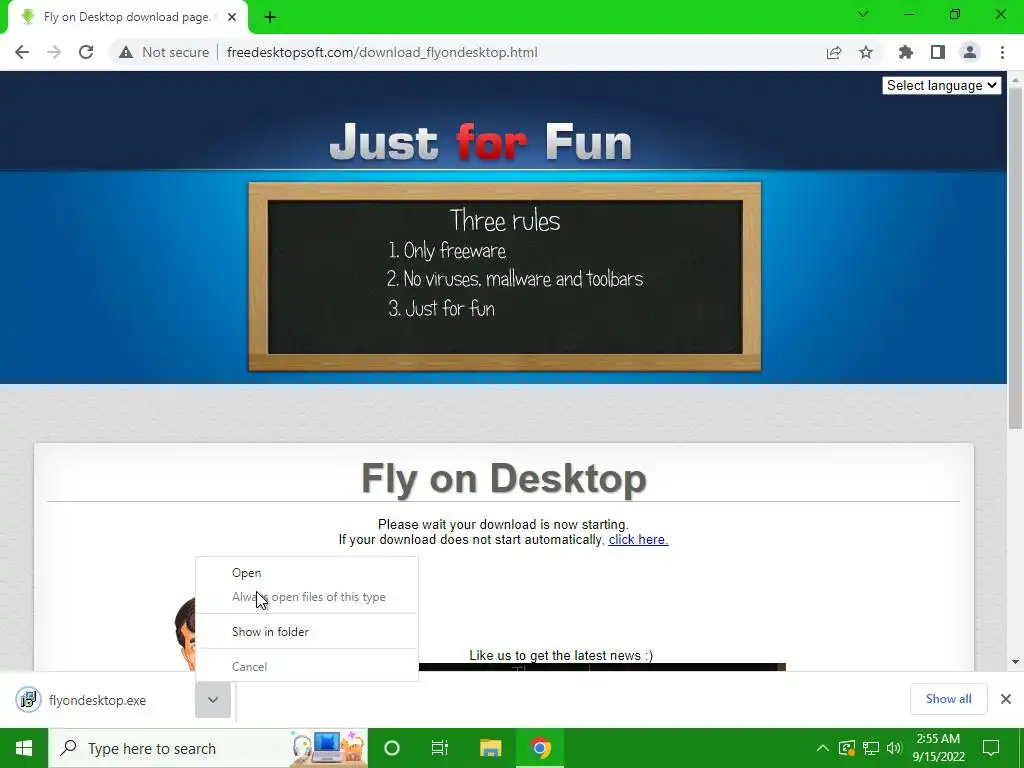
Task: Open the Select language dropdown
Action: pos(941,86)
